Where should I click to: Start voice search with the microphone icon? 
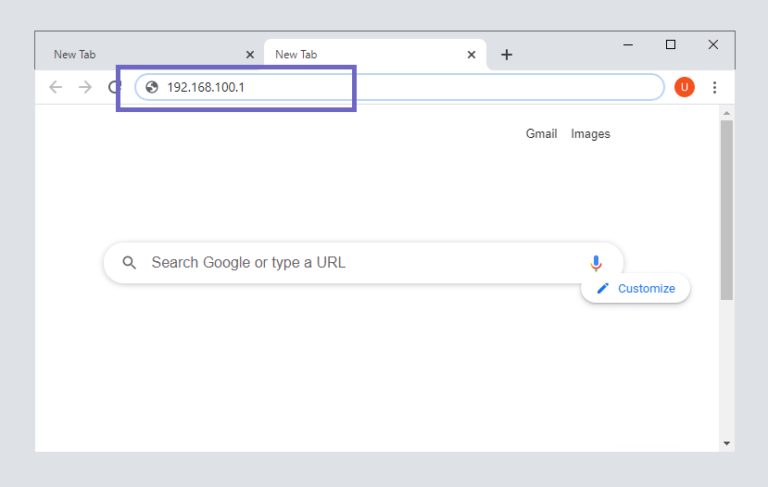click(x=596, y=263)
